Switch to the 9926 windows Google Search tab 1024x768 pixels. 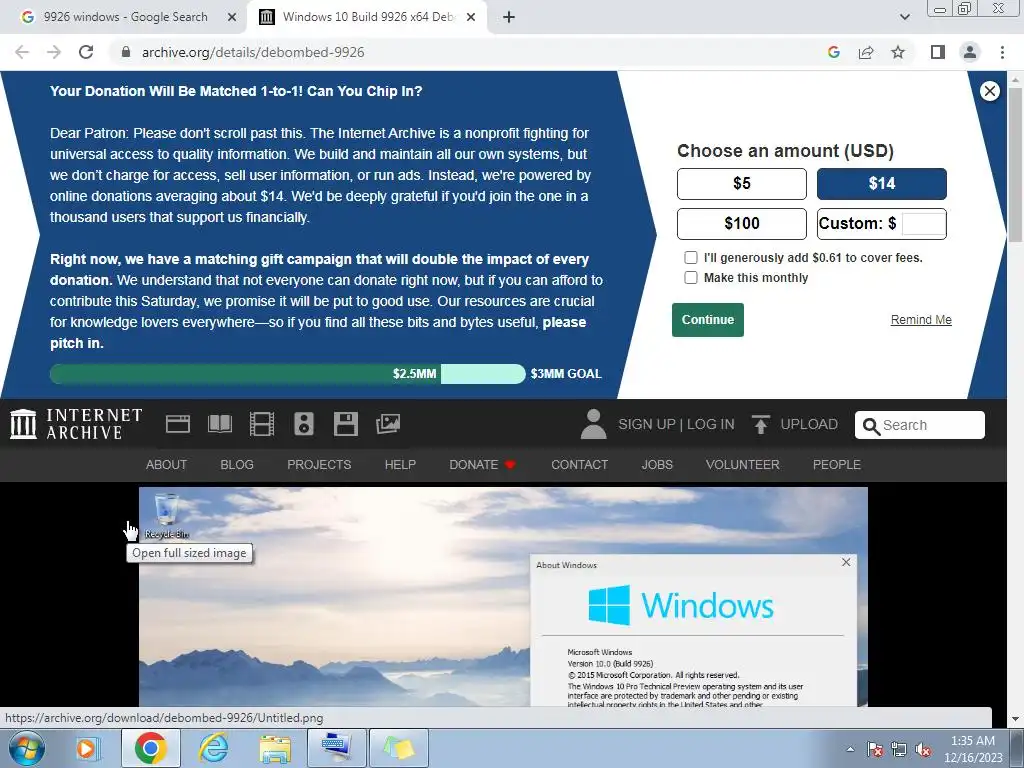click(x=123, y=17)
